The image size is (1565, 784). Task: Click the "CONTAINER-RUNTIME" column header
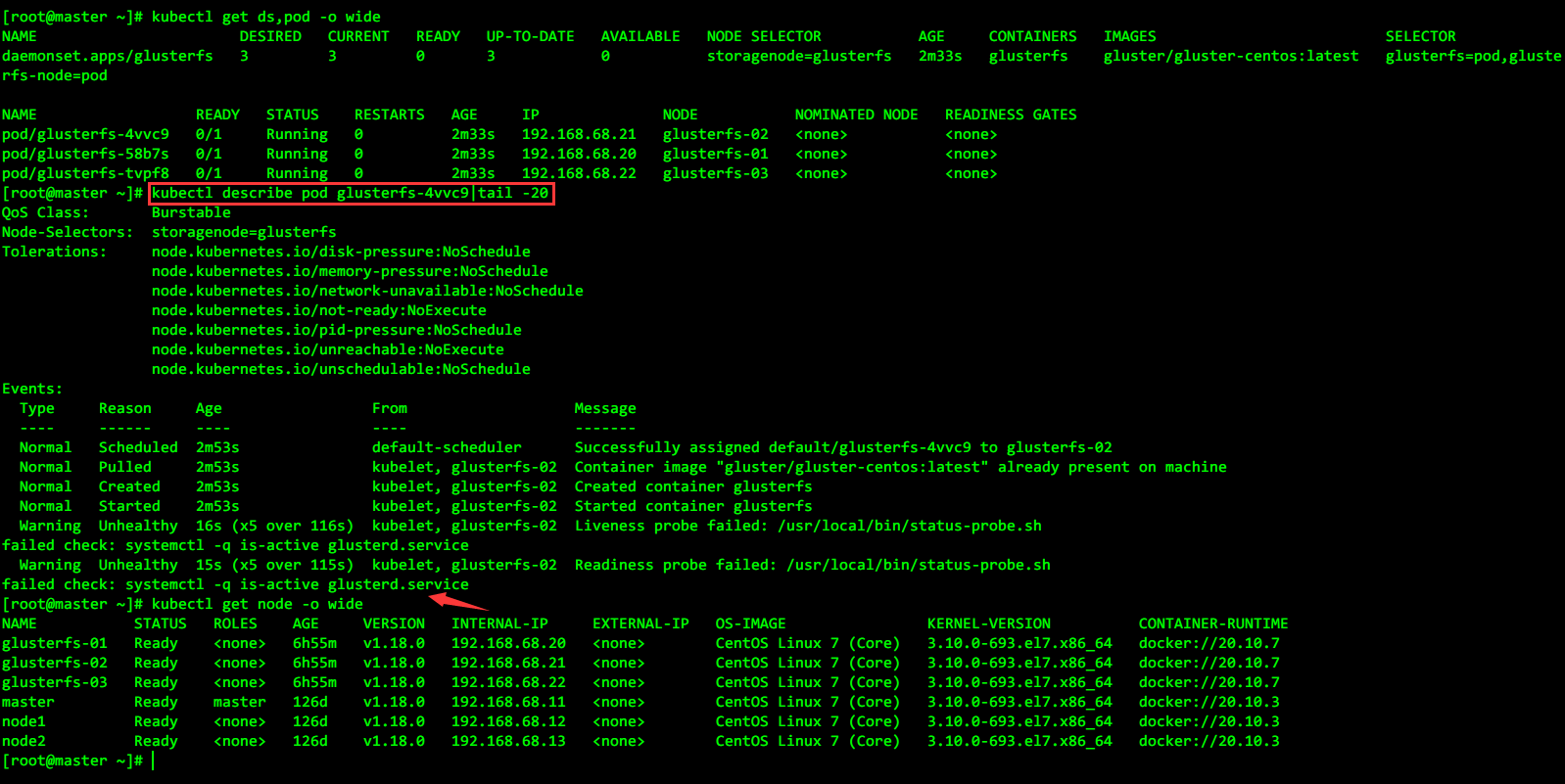click(x=1213, y=623)
